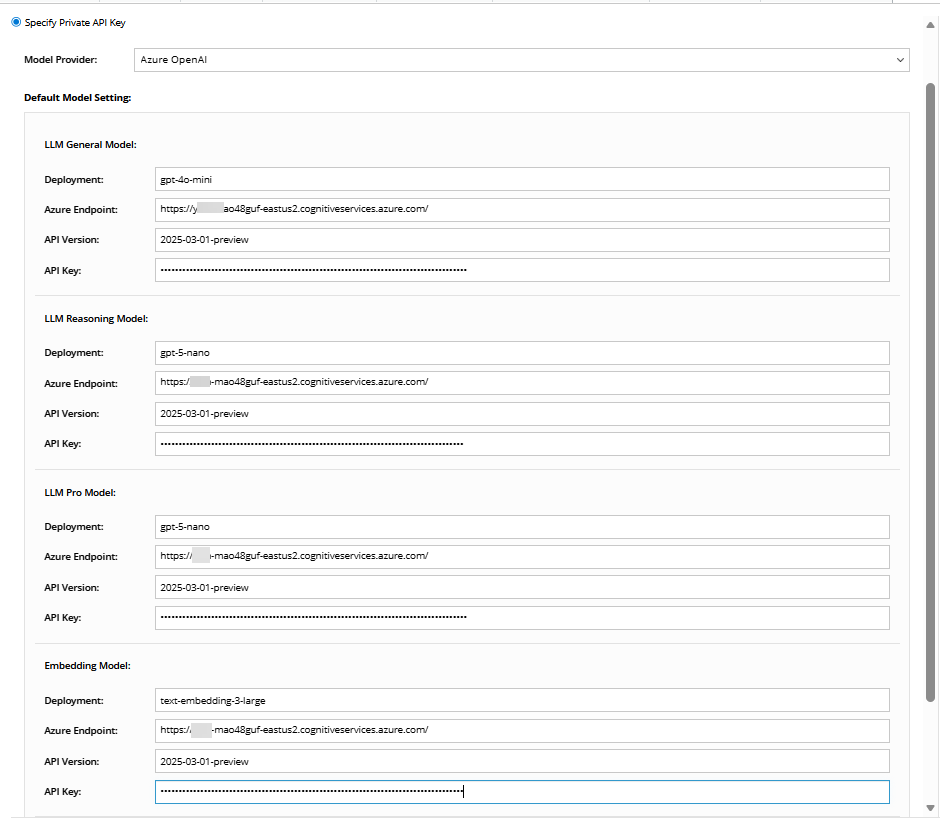Viewport: 940px width, 821px height.
Task: Click the Deployment field under LLM Pro Model
Action: tap(522, 527)
